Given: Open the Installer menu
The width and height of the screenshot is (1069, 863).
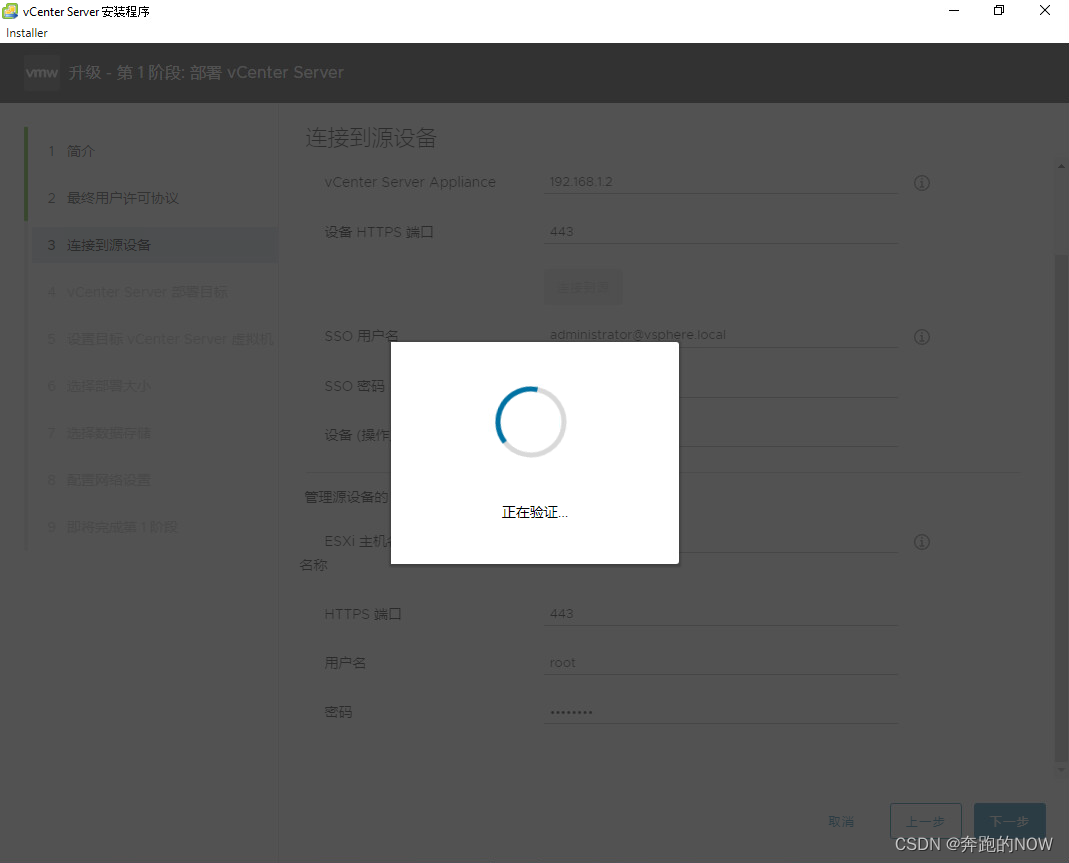Looking at the screenshot, I should pyautogui.click(x=27, y=33).
